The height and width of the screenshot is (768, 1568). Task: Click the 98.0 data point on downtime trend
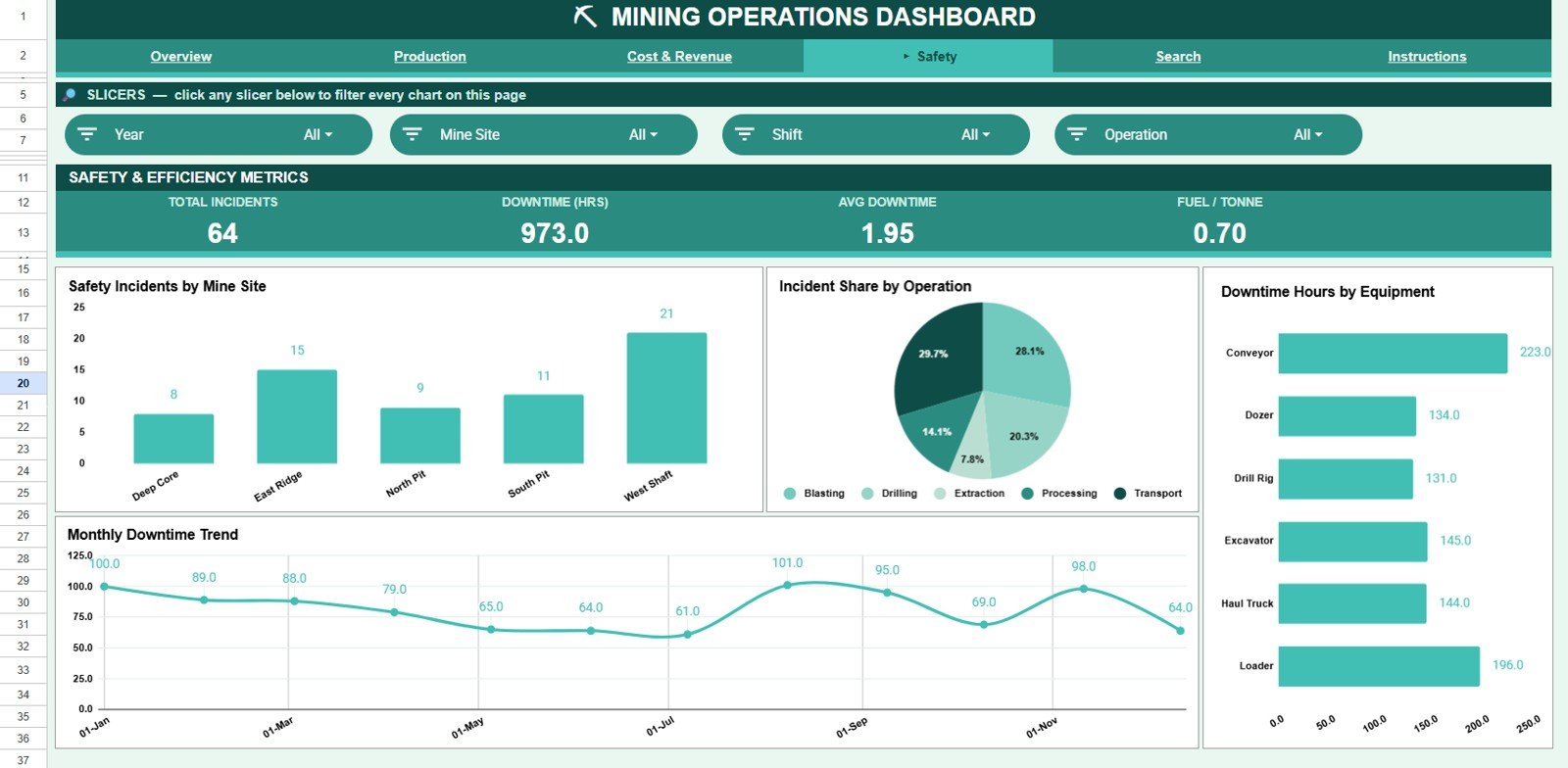pyautogui.click(x=1083, y=589)
